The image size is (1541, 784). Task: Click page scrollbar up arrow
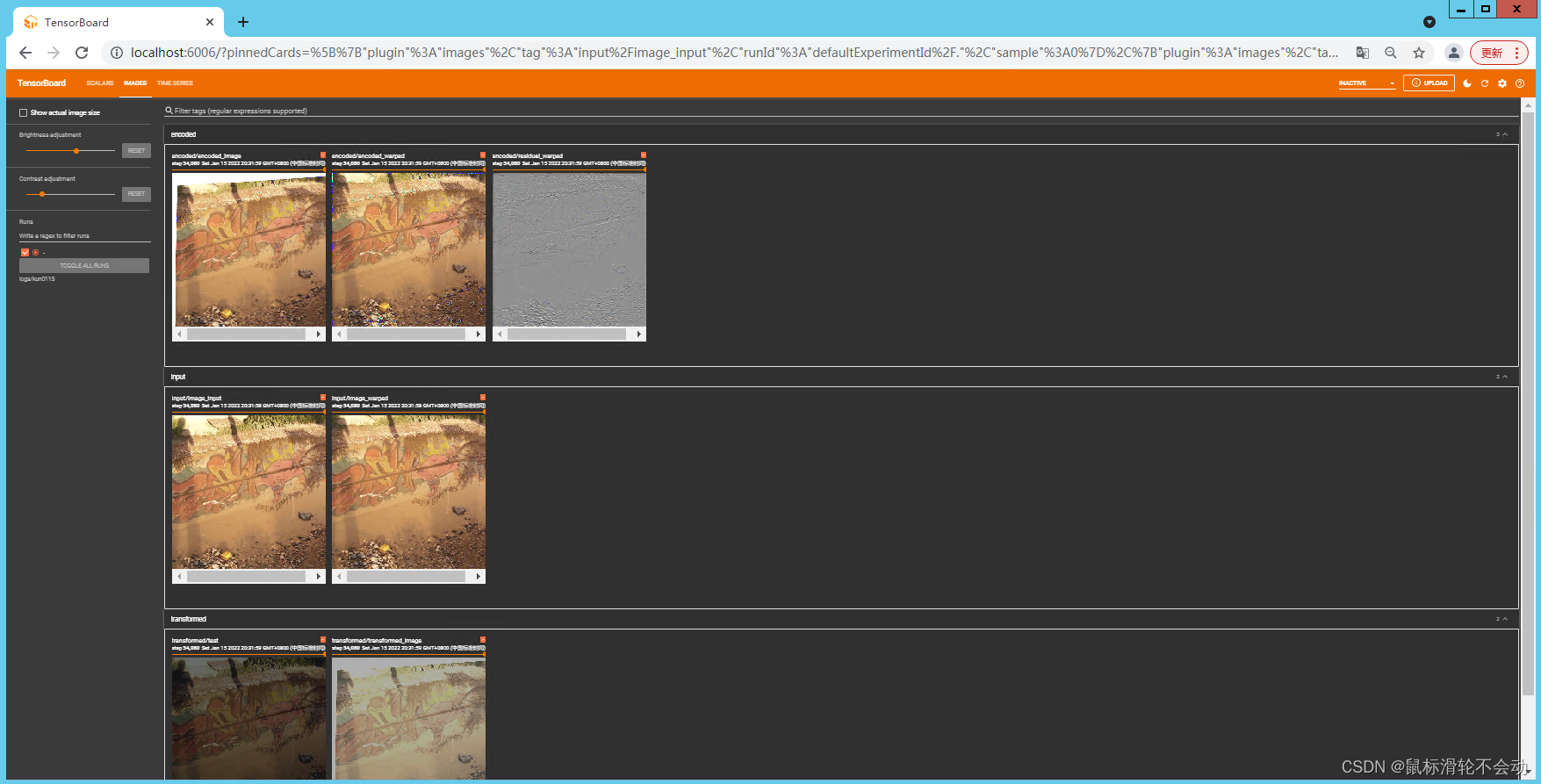tap(1528, 105)
